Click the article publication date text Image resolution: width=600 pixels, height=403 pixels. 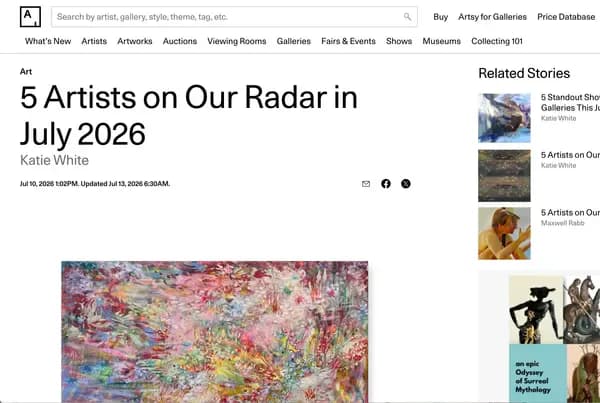point(95,184)
